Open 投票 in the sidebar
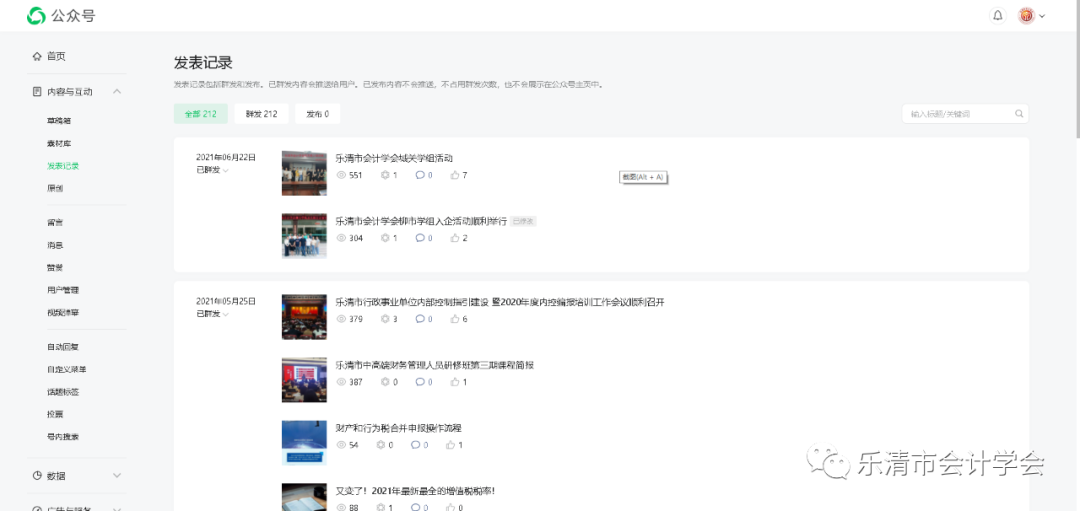Viewport: 1080px width, 511px height. (55, 414)
